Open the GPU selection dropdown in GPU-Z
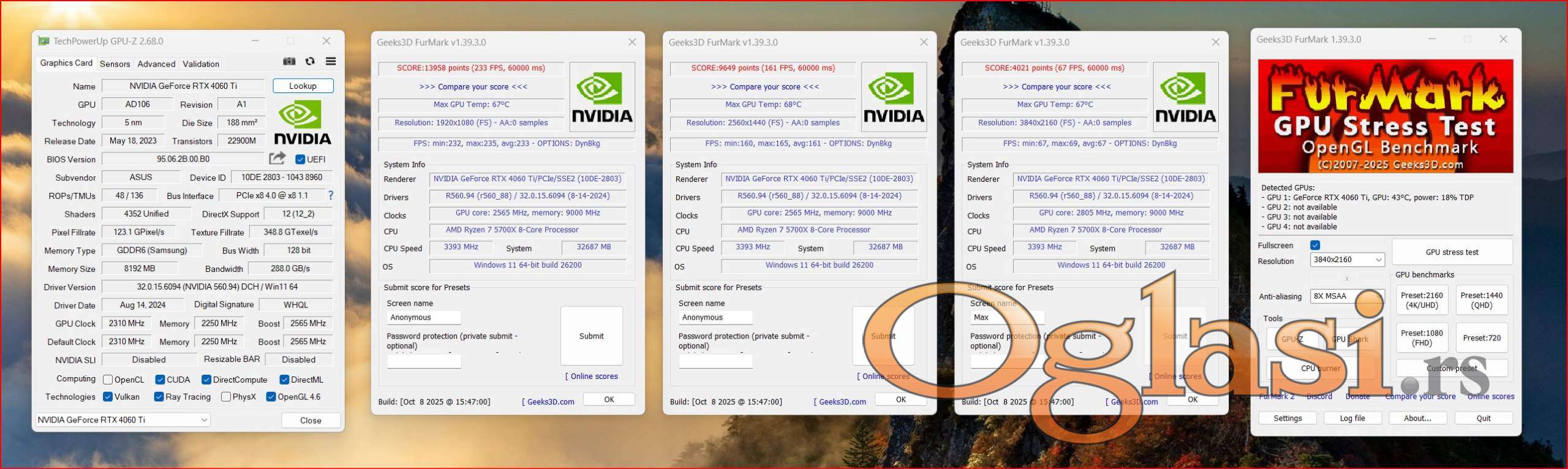The width and height of the screenshot is (1568, 469). pos(123,419)
